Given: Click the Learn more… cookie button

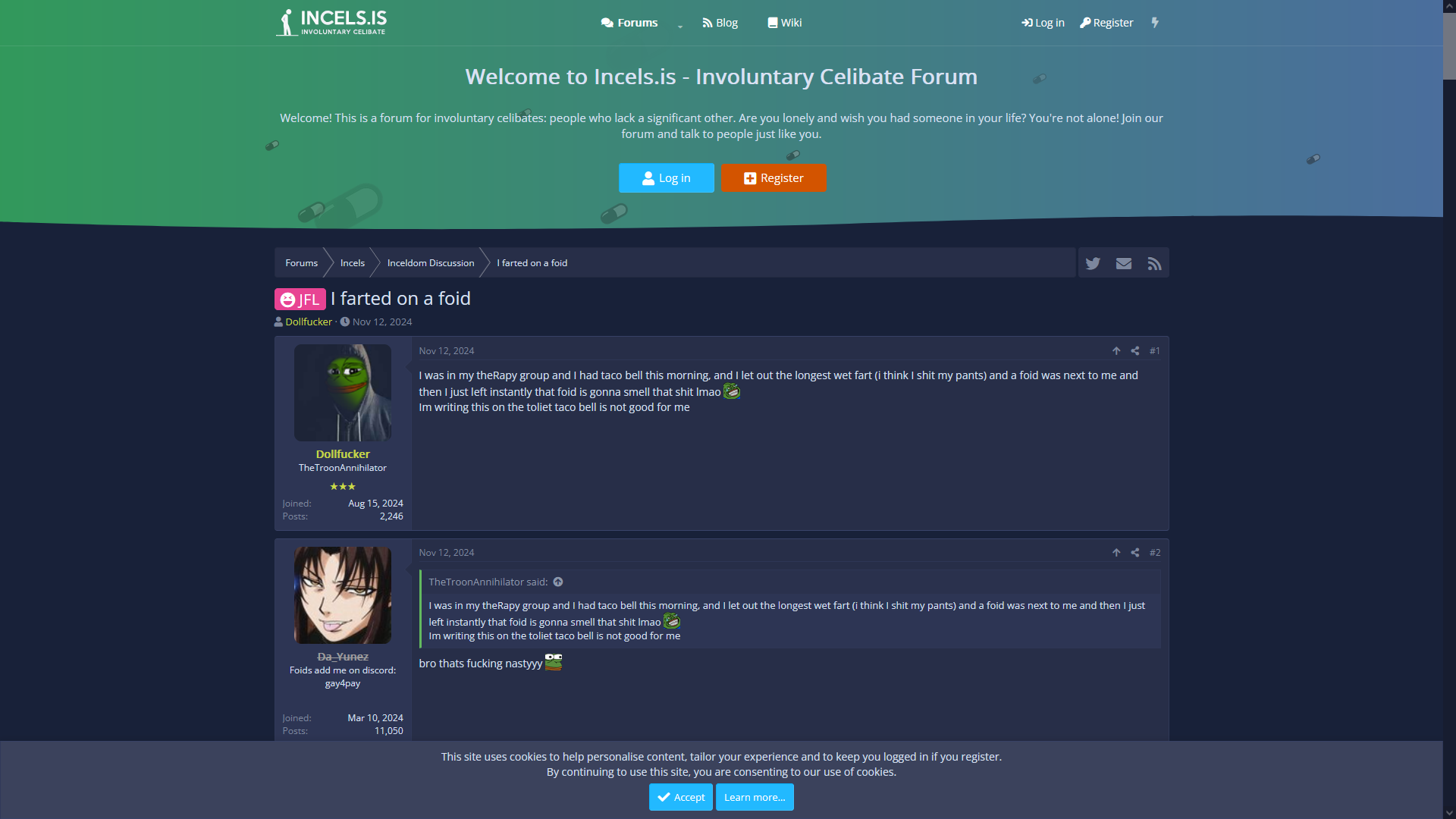Looking at the screenshot, I should pyautogui.click(x=754, y=797).
